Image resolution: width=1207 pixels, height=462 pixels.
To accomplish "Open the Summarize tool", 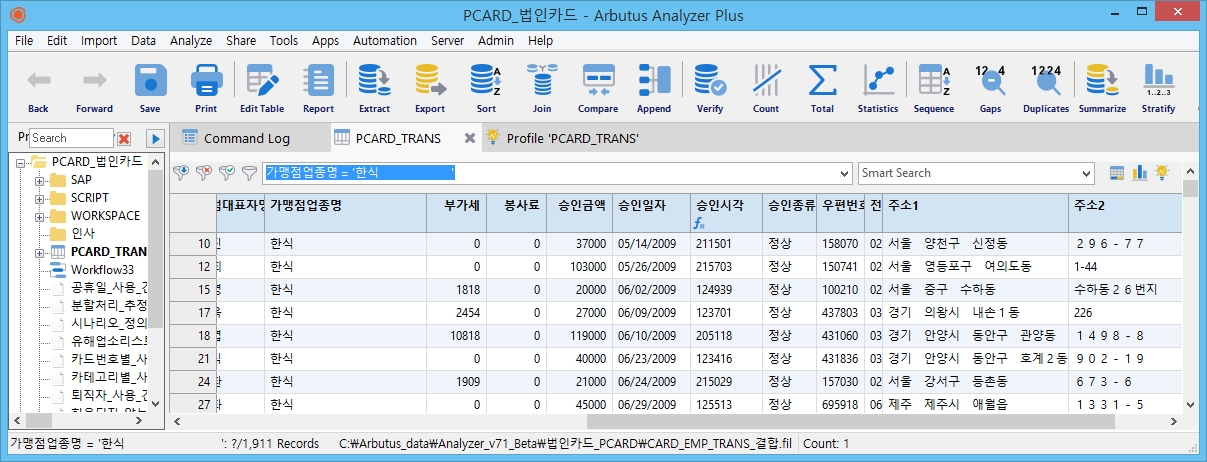I will [1102, 88].
